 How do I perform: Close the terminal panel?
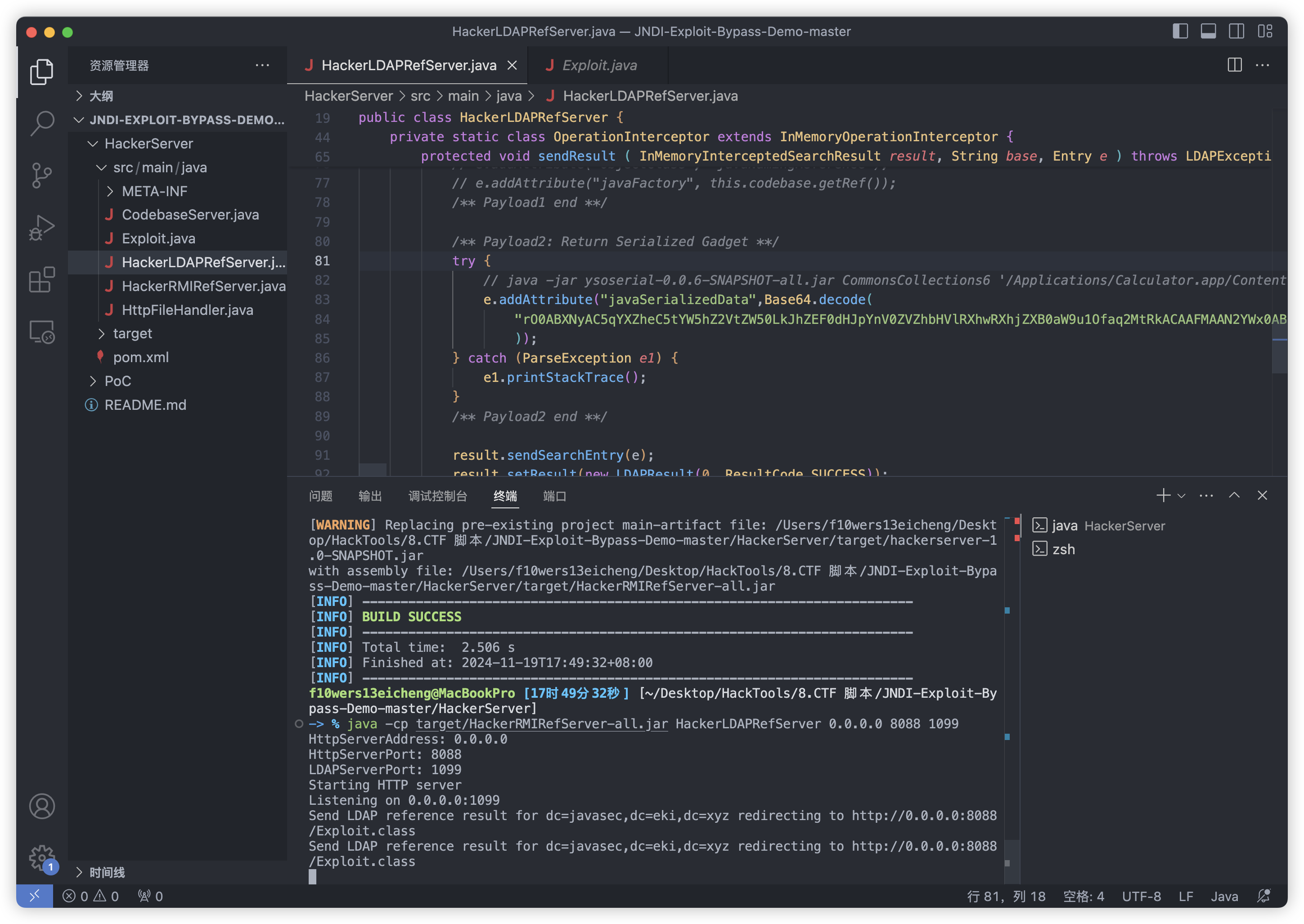[1262, 496]
